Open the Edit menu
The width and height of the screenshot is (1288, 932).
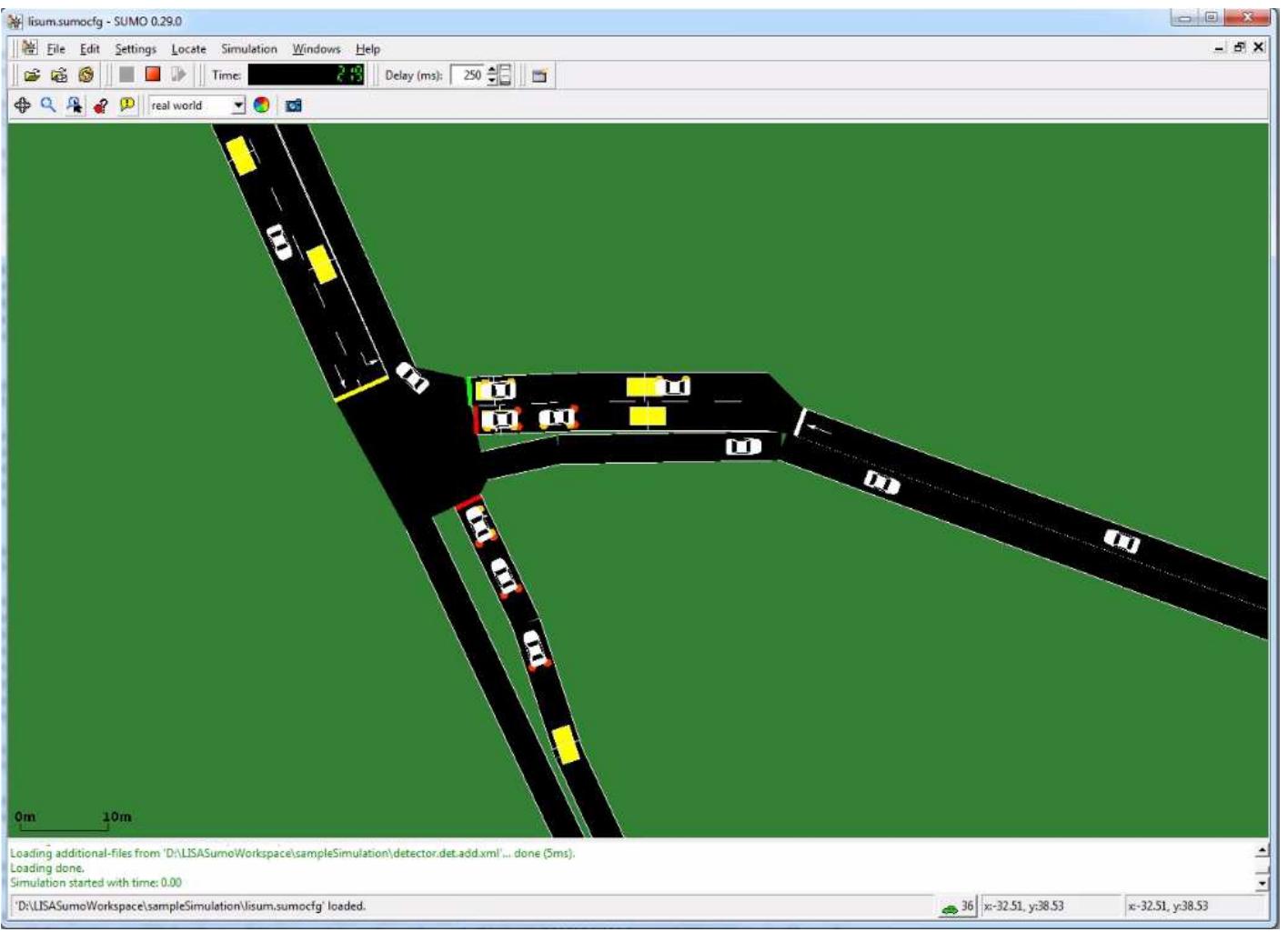click(x=89, y=49)
